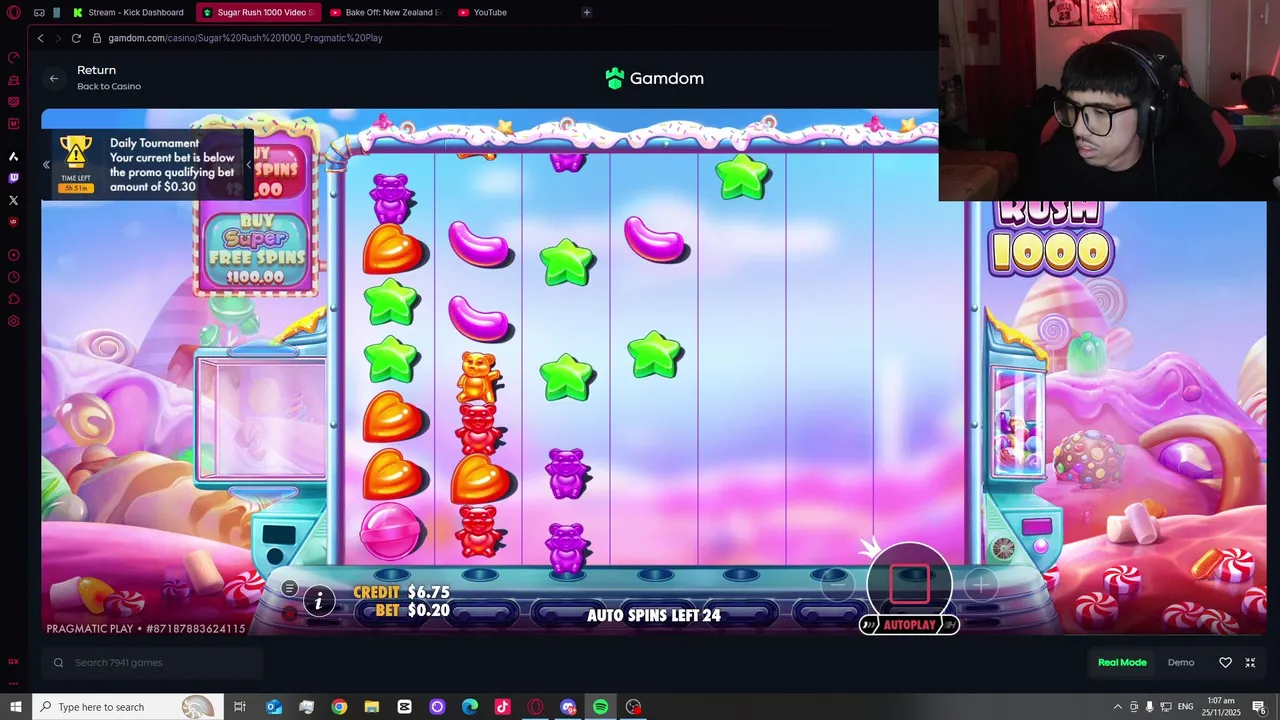
Task: Click Buy Super Free Spins $100.00
Action: click(x=257, y=251)
